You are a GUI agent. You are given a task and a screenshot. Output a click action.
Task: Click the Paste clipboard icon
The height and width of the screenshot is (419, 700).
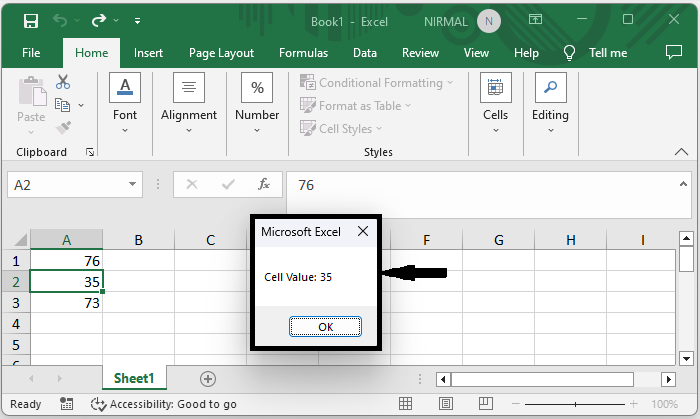pos(32,91)
